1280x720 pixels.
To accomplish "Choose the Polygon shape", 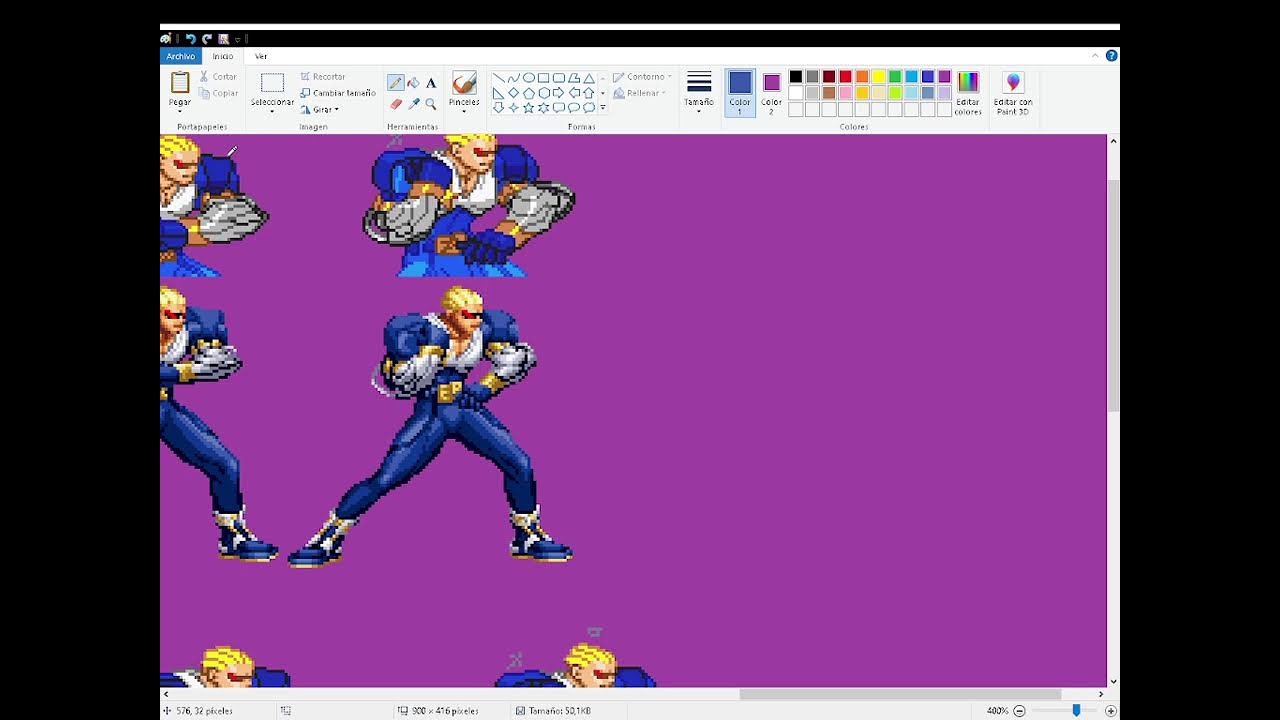I will (x=573, y=78).
